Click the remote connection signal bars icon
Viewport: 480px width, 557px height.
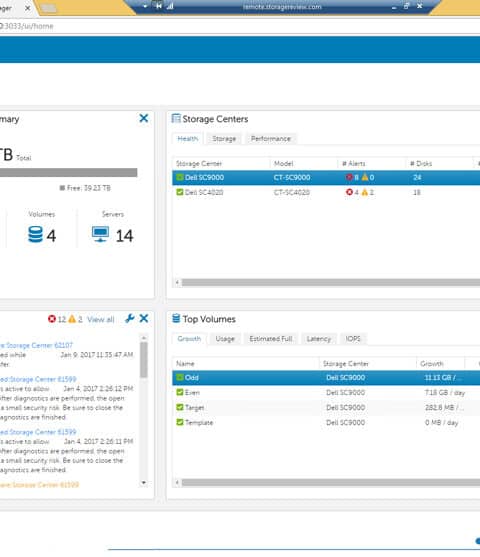pyautogui.click(x=170, y=6)
